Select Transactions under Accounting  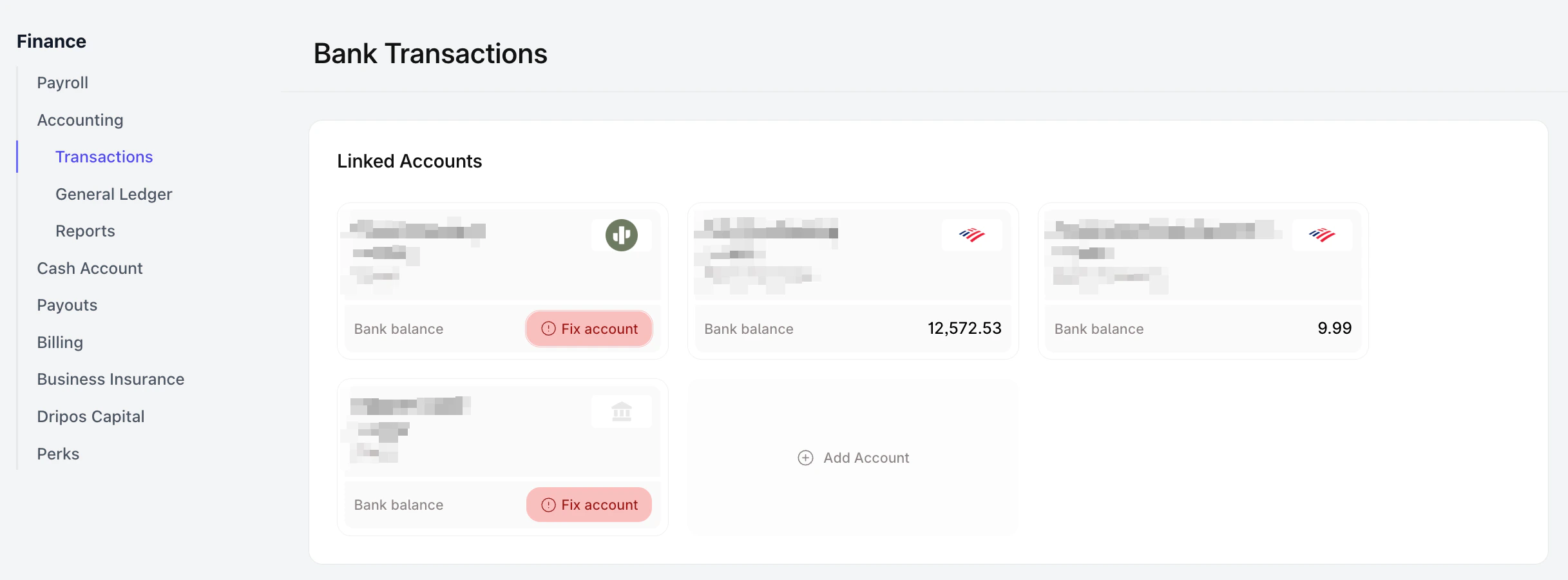tap(104, 157)
